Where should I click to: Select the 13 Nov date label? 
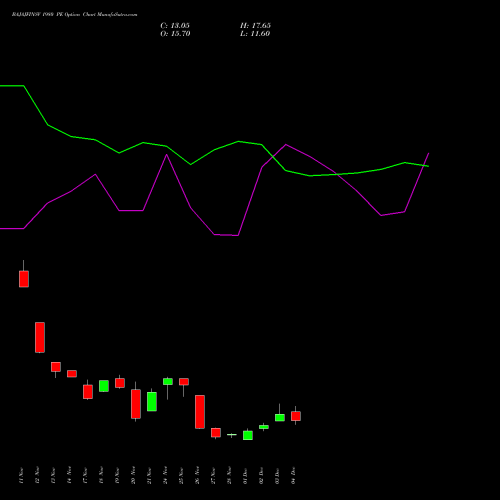[x=53, y=476]
